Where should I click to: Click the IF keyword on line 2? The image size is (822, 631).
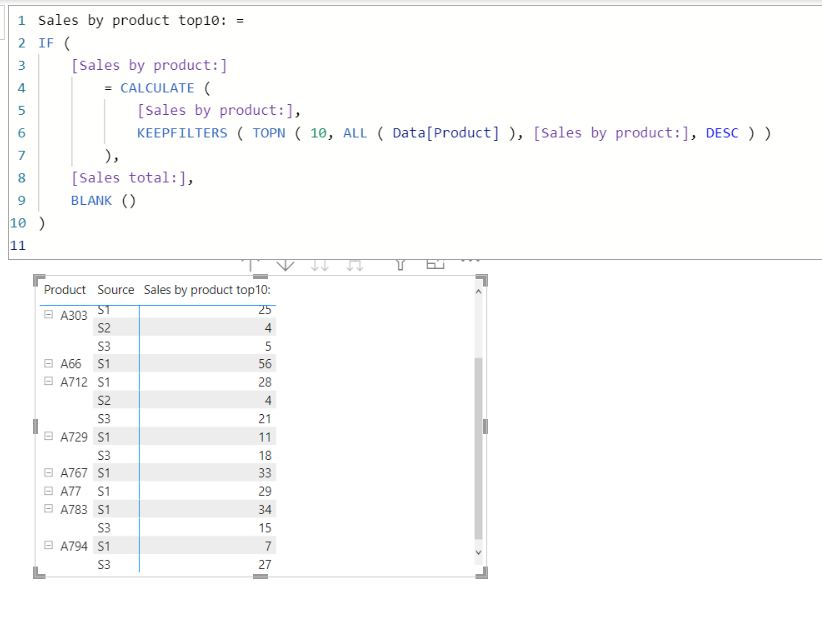[x=46, y=43]
